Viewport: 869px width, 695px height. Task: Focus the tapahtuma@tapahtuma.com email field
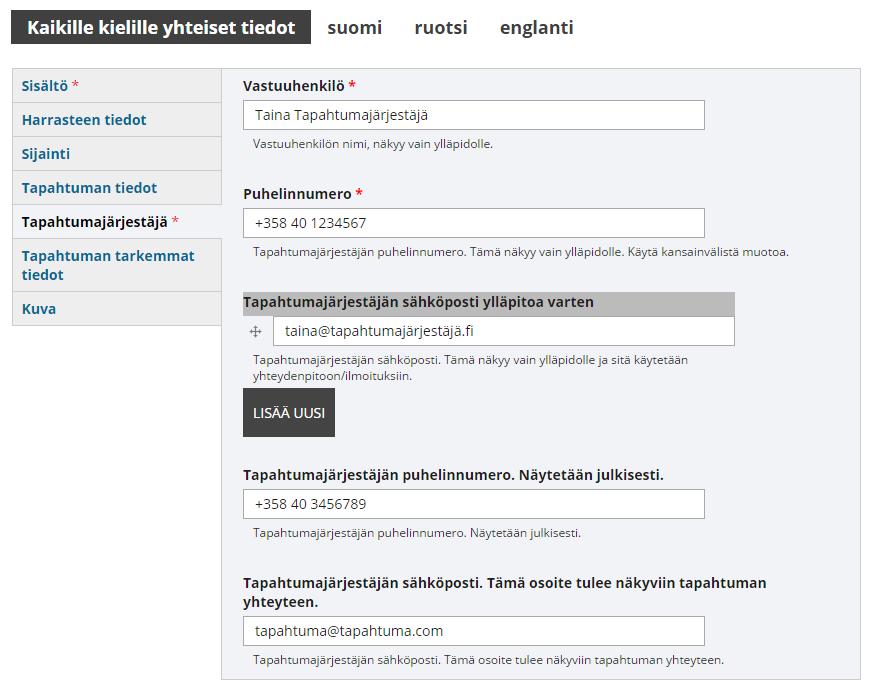pyautogui.click(x=474, y=631)
